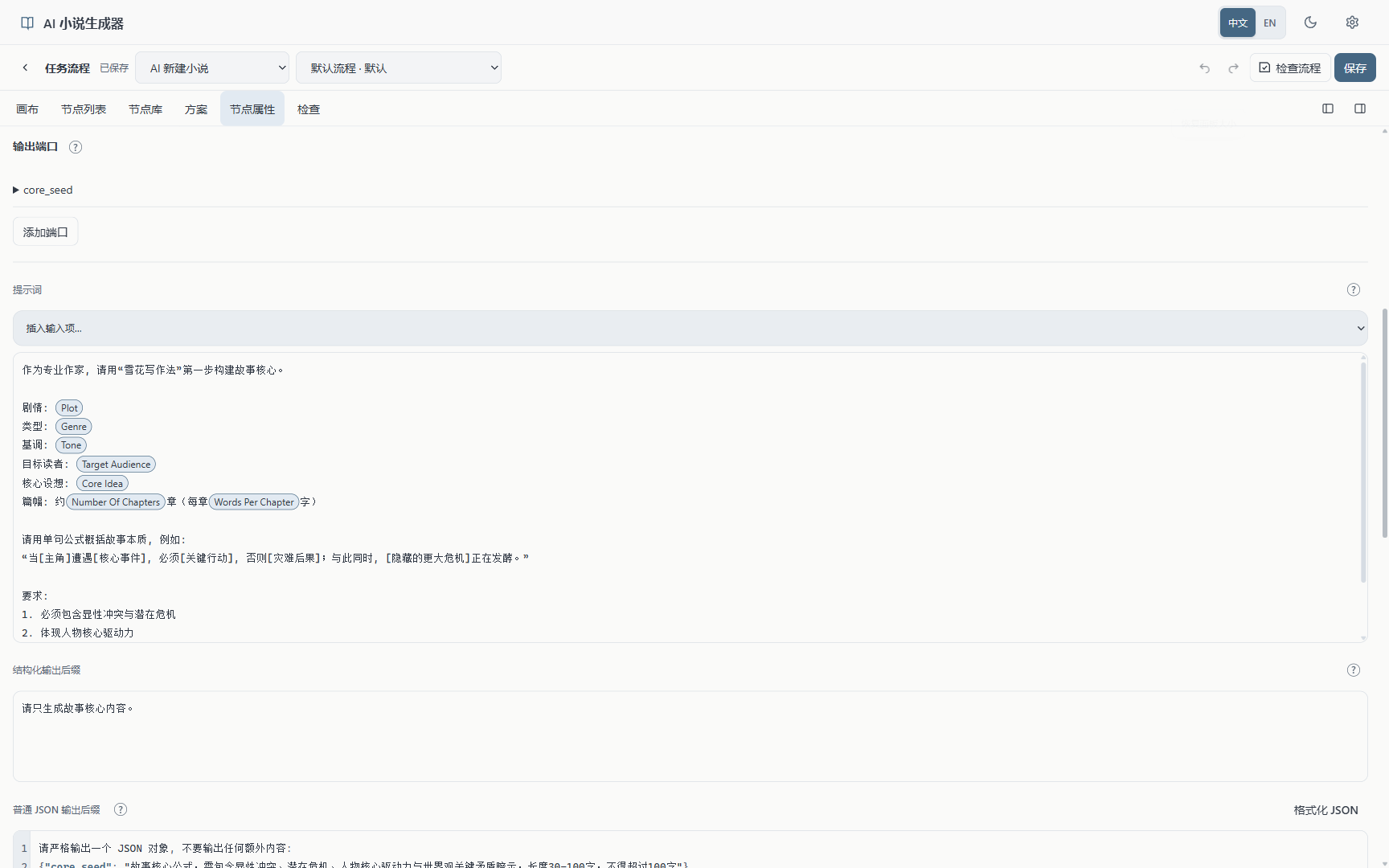The width and height of the screenshot is (1389, 868).
Task: Switch language to EN
Action: pyautogui.click(x=1270, y=23)
